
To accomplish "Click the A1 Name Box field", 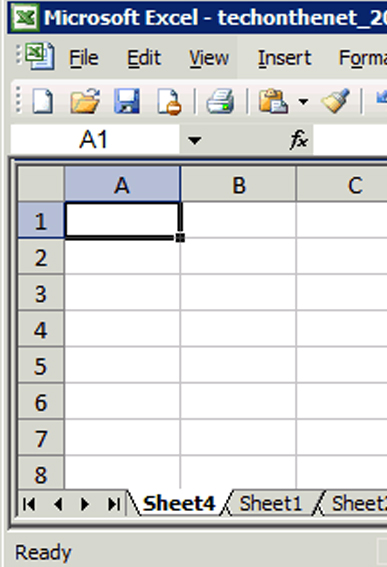I will click(x=95, y=140).
